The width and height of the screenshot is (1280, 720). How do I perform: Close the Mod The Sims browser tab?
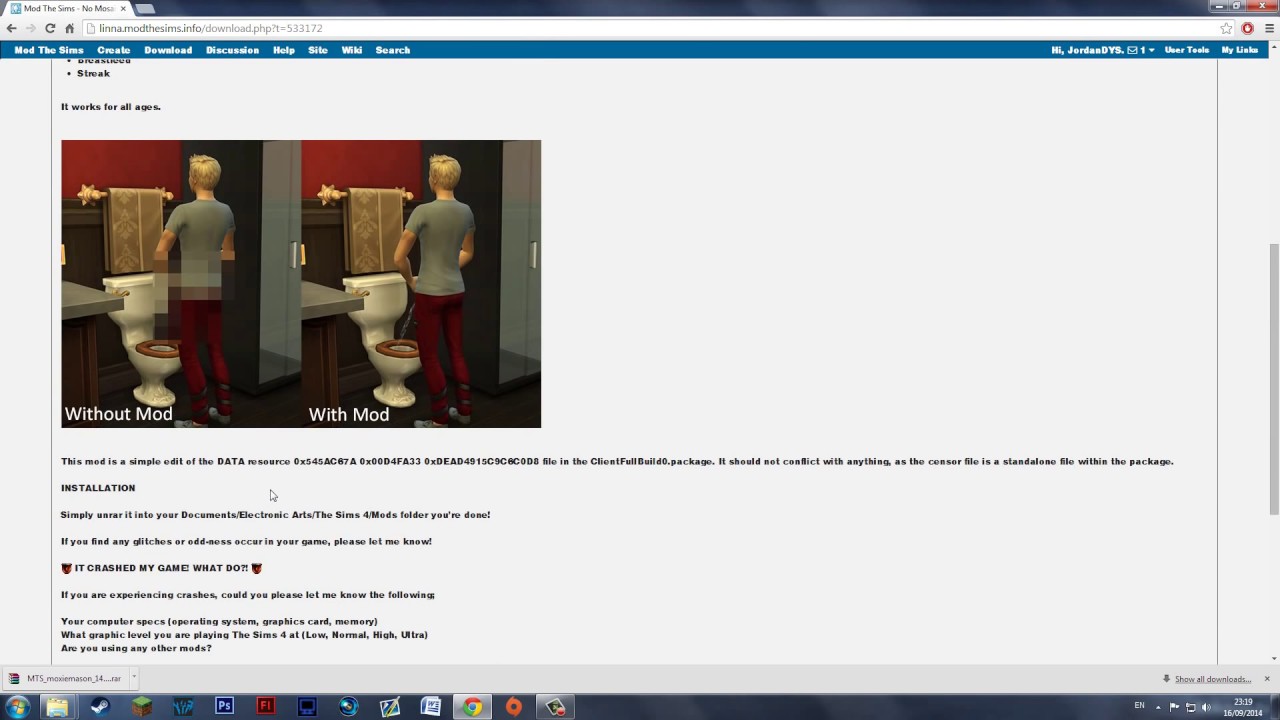(x=123, y=8)
